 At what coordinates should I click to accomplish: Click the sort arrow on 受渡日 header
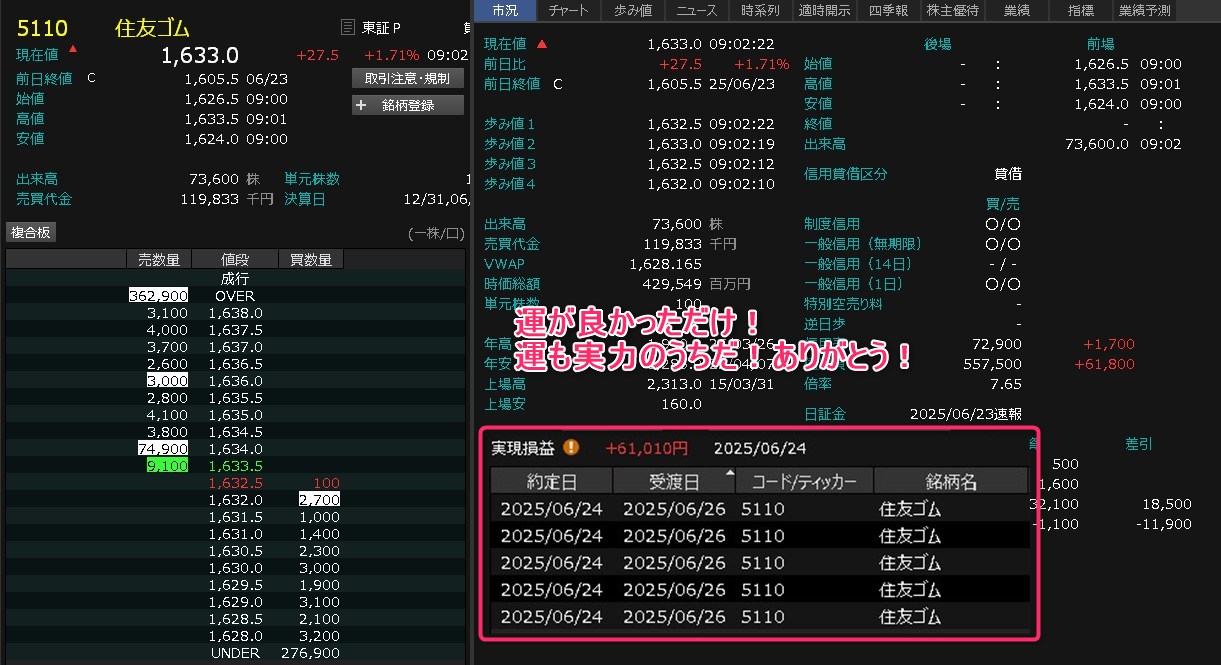pyautogui.click(x=729, y=474)
